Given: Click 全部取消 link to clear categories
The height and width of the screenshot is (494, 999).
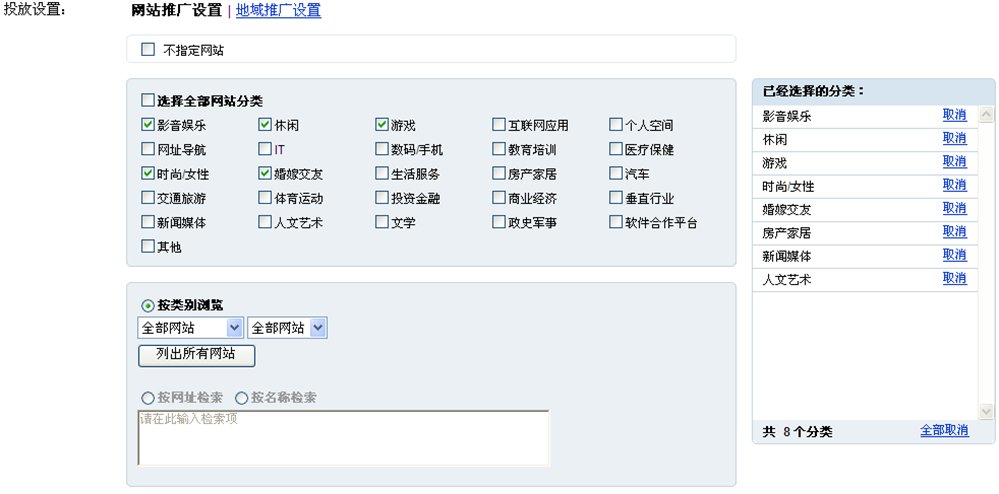Looking at the screenshot, I should point(944,430).
